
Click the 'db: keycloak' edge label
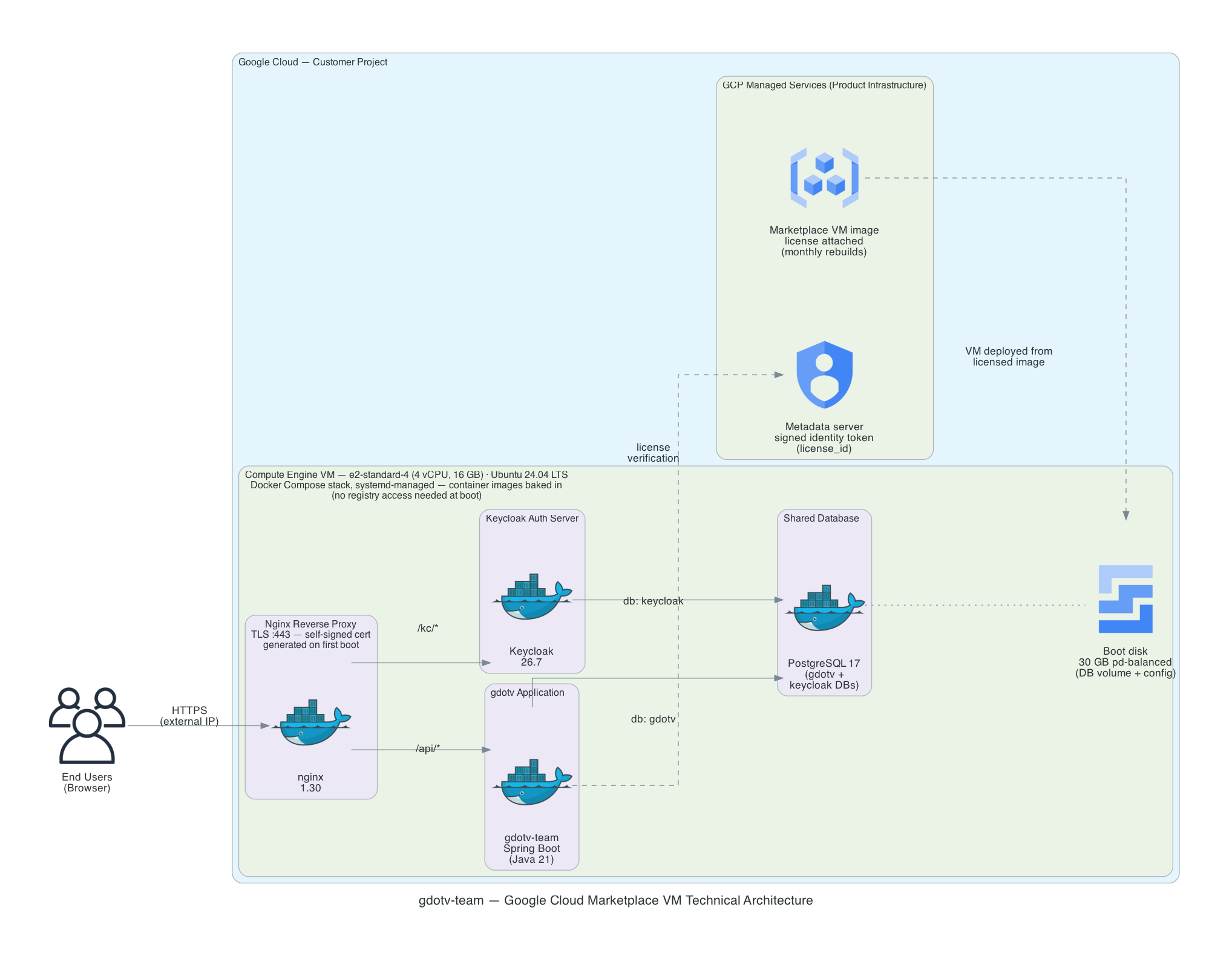(x=653, y=601)
